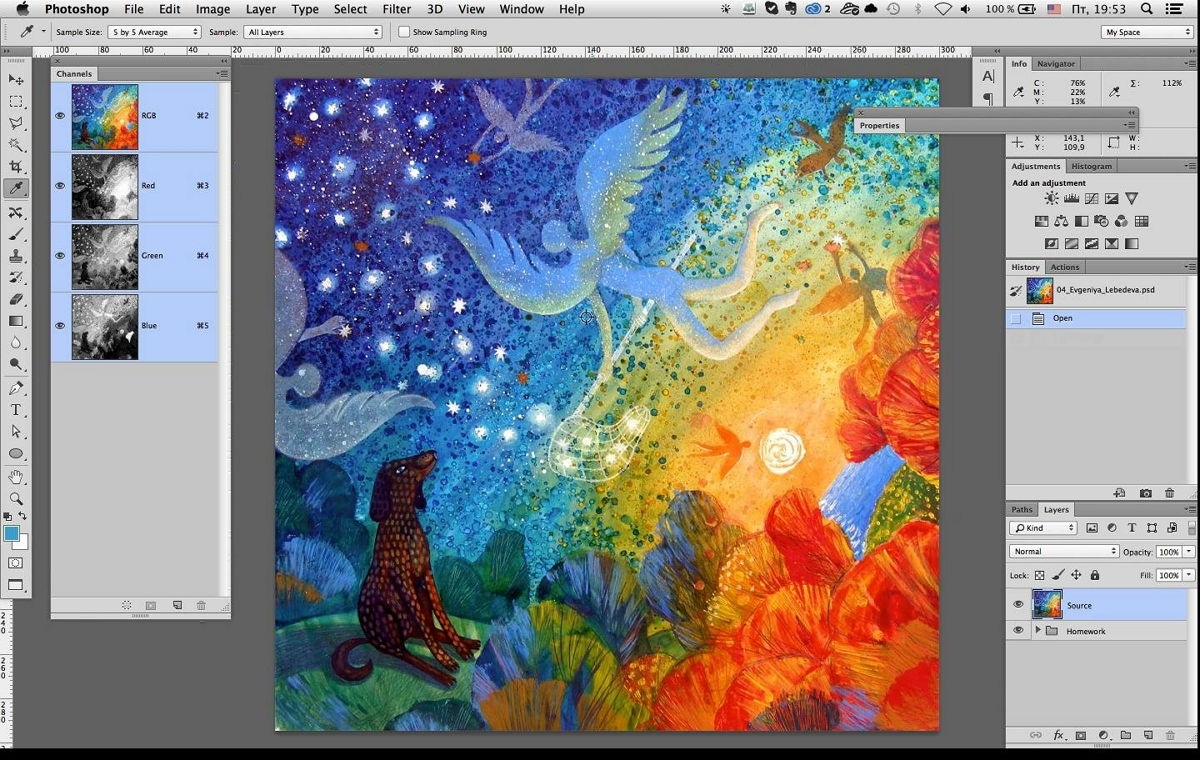Add a Levels adjustment
1200x760 pixels.
(x=1071, y=199)
